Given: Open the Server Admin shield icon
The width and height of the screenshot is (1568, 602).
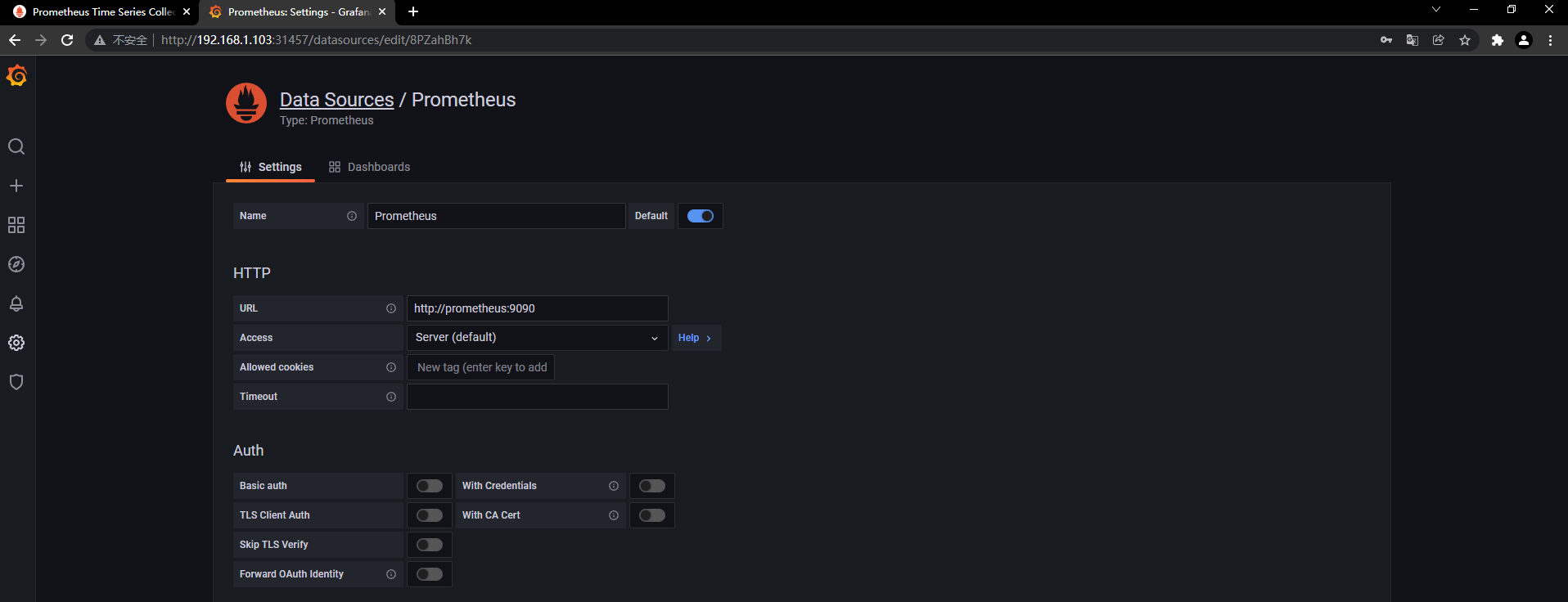Looking at the screenshot, I should 16,382.
